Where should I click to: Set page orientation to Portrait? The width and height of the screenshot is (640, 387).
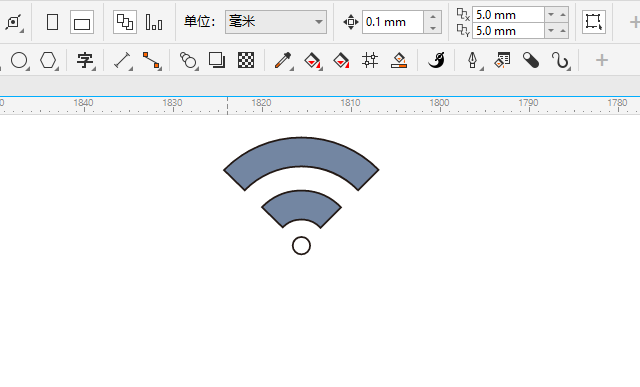[x=52, y=22]
